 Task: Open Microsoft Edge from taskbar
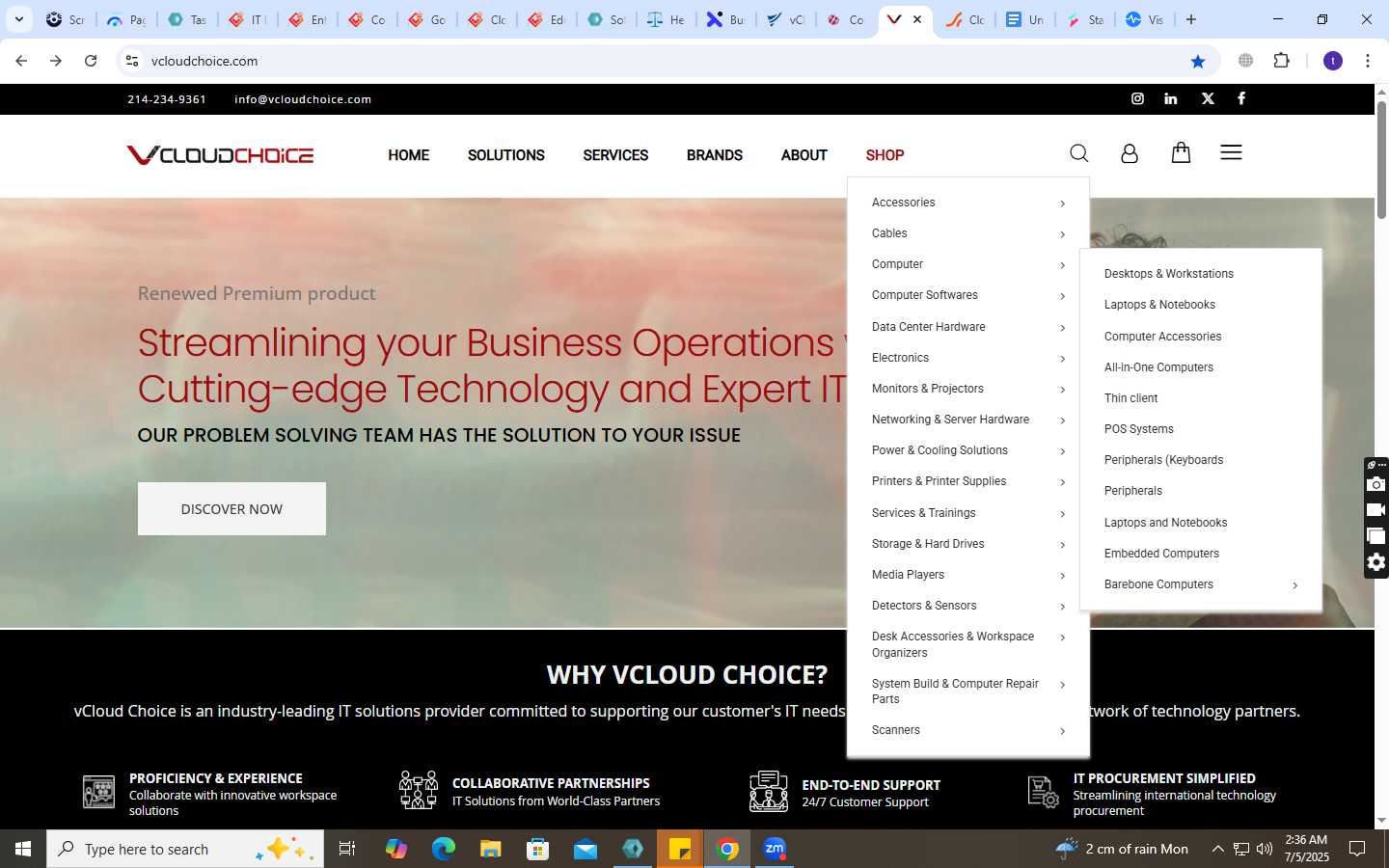click(444, 849)
